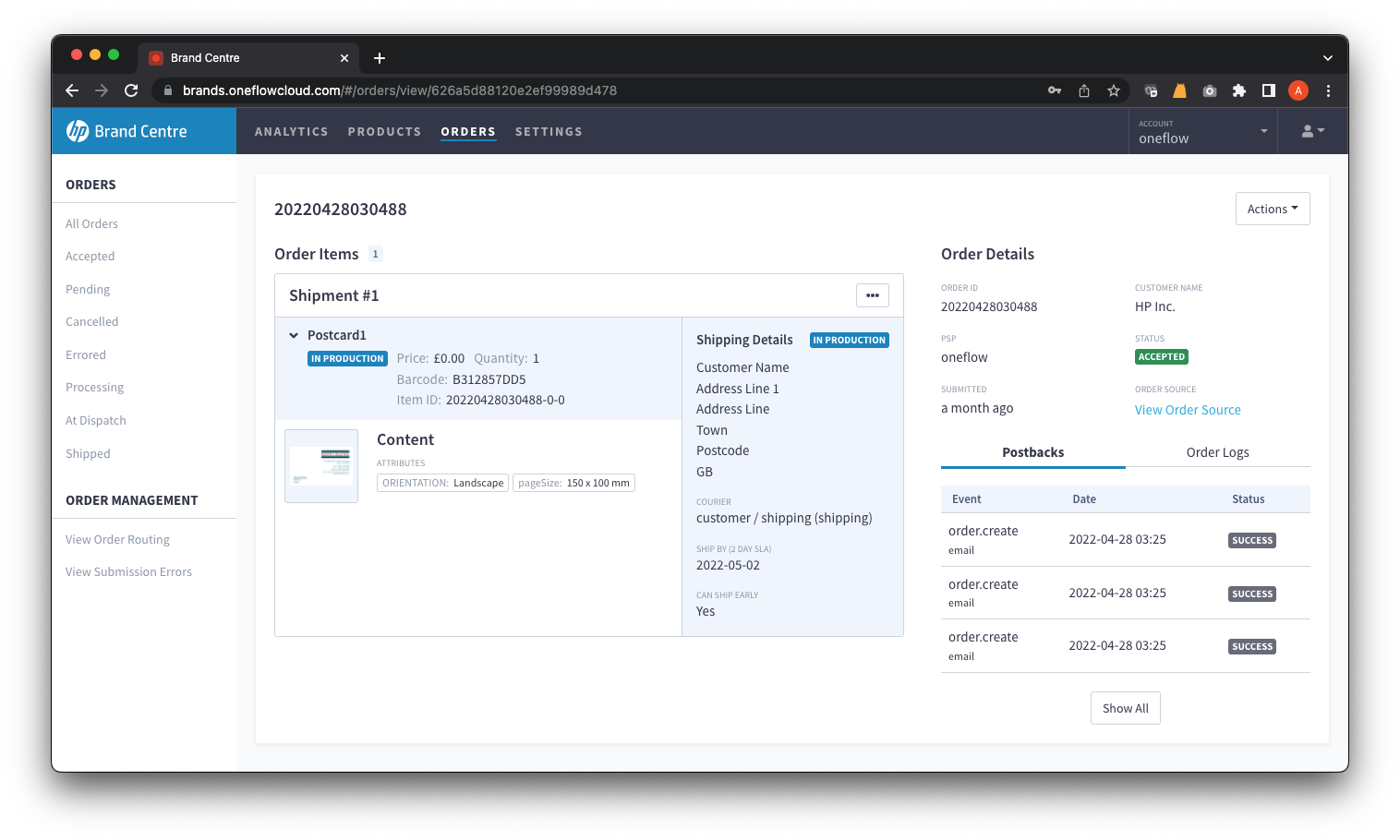Switch to the Order Logs tab
Image resolution: width=1400 pixels, height=840 pixels.
point(1217,452)
